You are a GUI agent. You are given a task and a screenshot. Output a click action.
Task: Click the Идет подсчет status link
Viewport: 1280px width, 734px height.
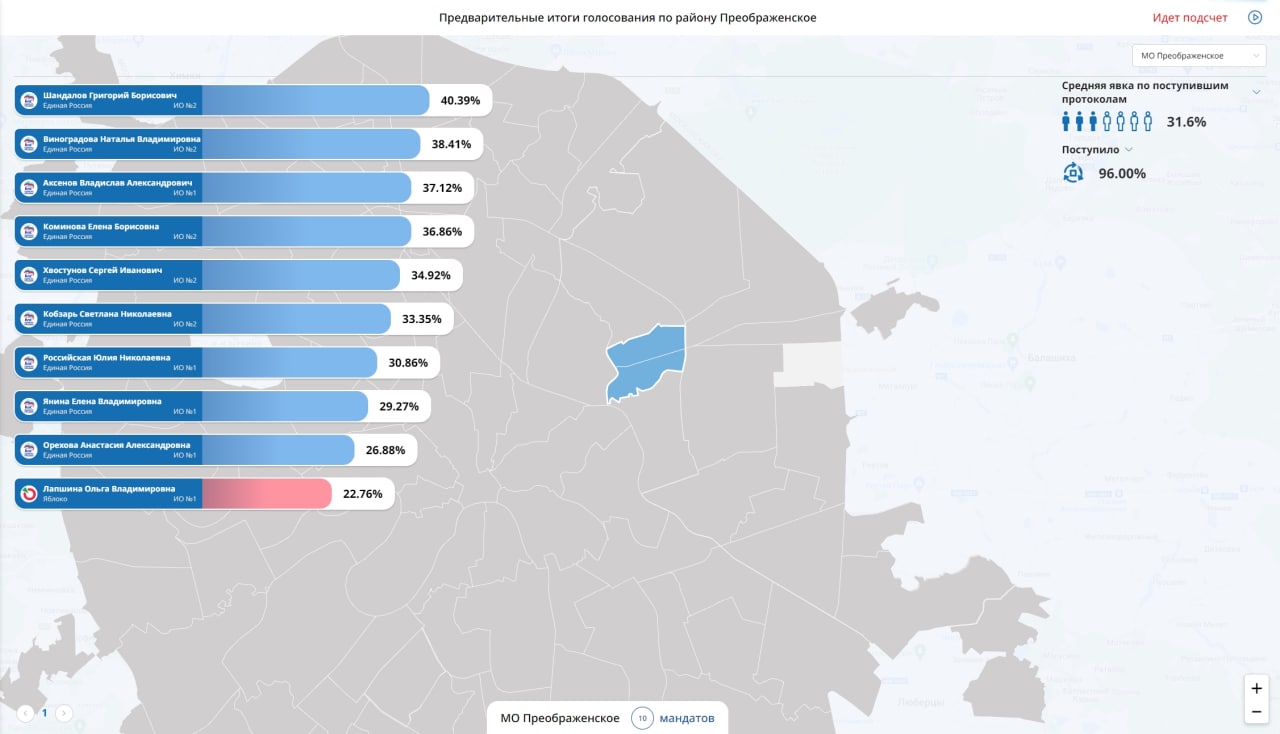[x=1190, y=18]
